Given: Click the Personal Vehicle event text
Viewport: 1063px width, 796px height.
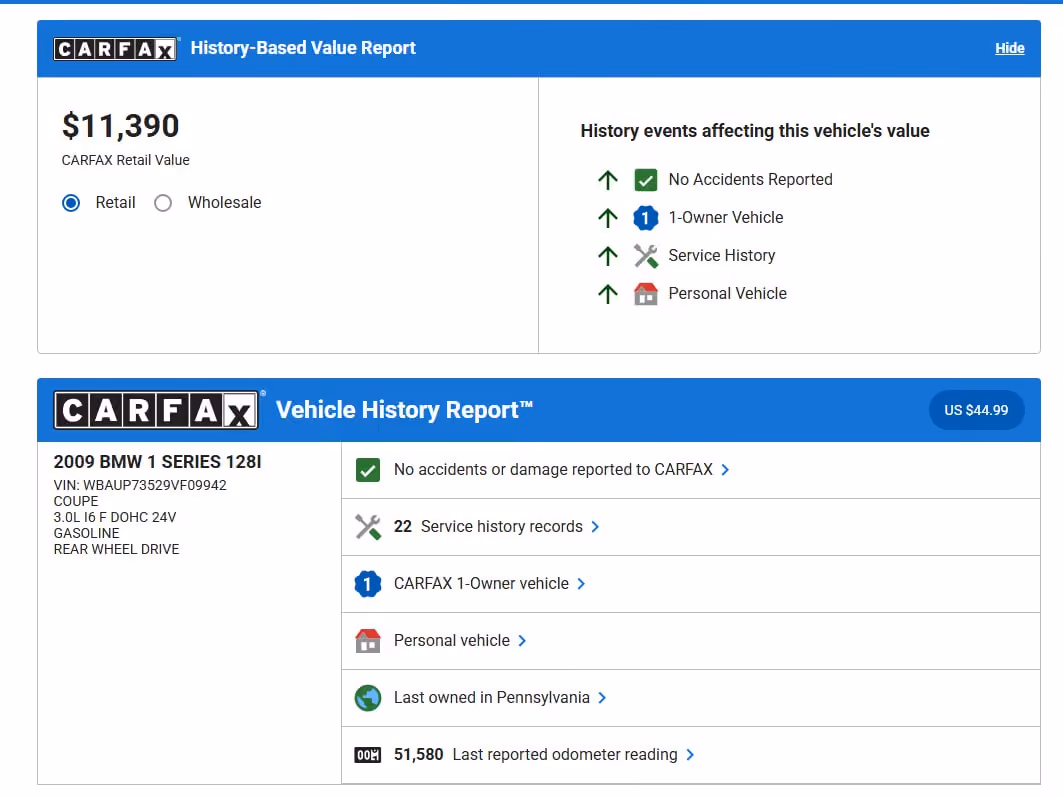Looking at the screenshot, I should [727, 294].
